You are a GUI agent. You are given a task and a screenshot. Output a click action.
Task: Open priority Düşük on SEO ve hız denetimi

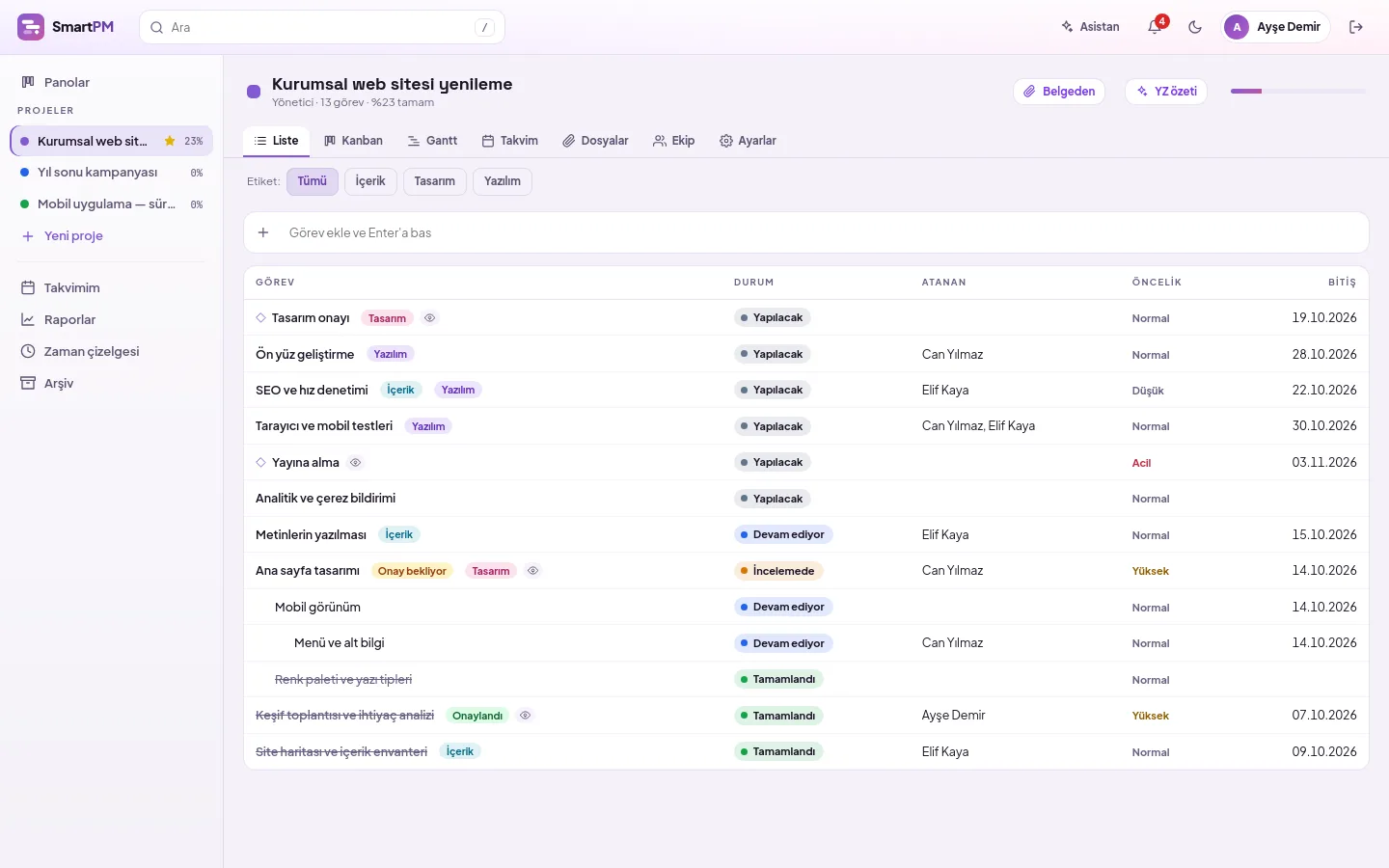pos(1148,391)
